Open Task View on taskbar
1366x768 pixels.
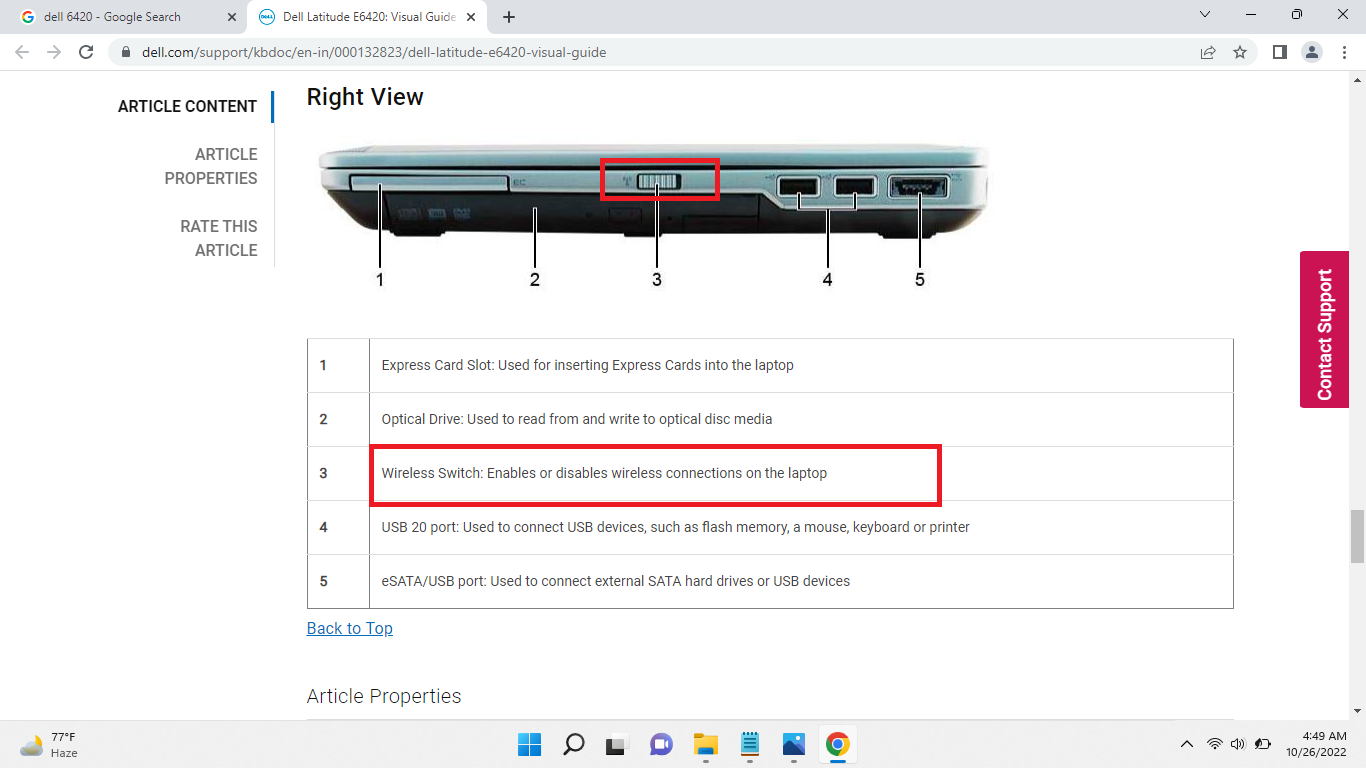(617, 744)
